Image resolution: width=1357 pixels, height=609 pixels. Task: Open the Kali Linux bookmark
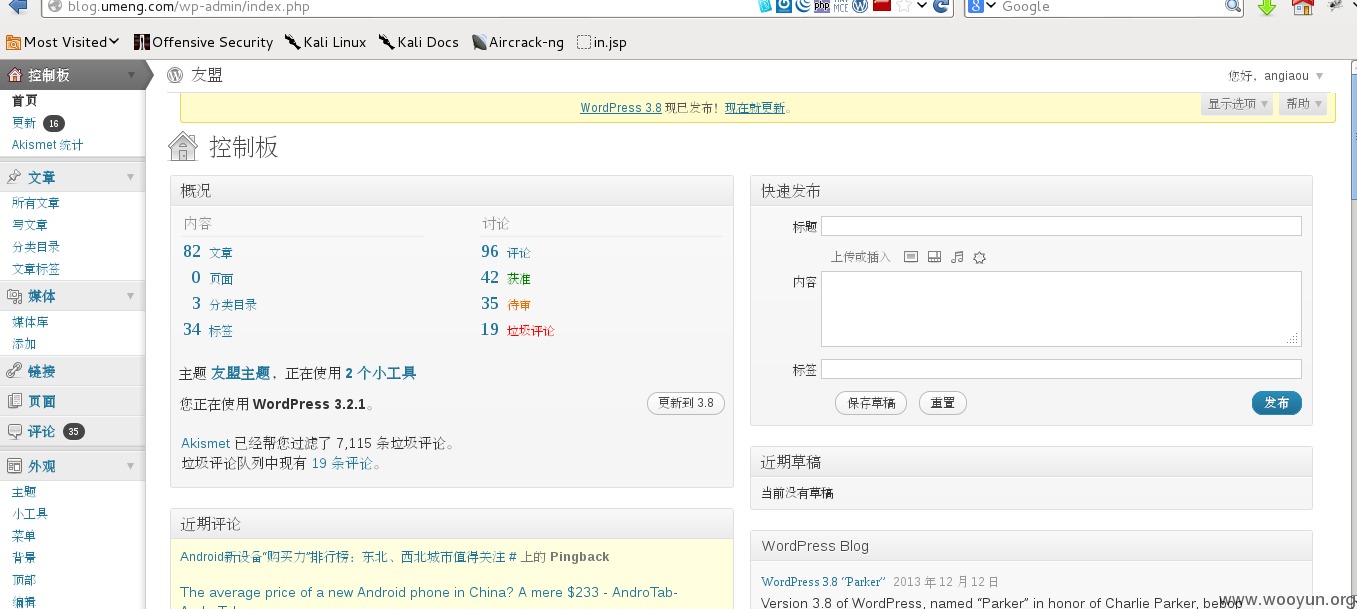pyautogui.click(x=325, y=42)
